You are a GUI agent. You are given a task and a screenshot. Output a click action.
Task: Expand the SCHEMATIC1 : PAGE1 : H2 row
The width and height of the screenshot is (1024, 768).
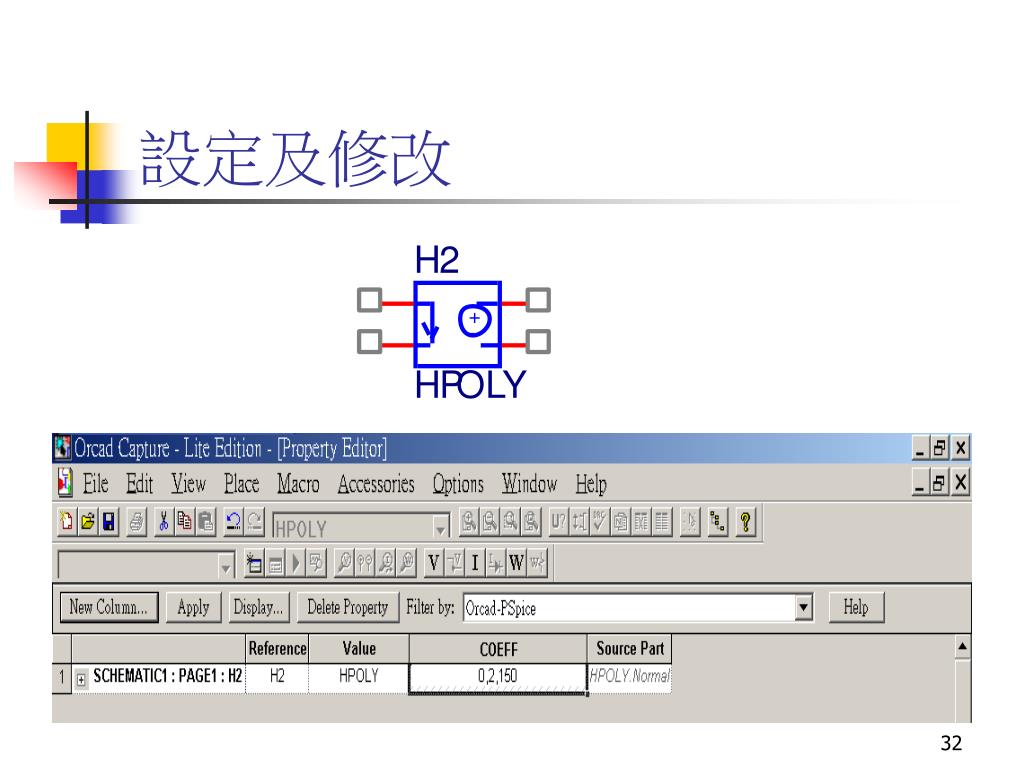coord(81,679)
